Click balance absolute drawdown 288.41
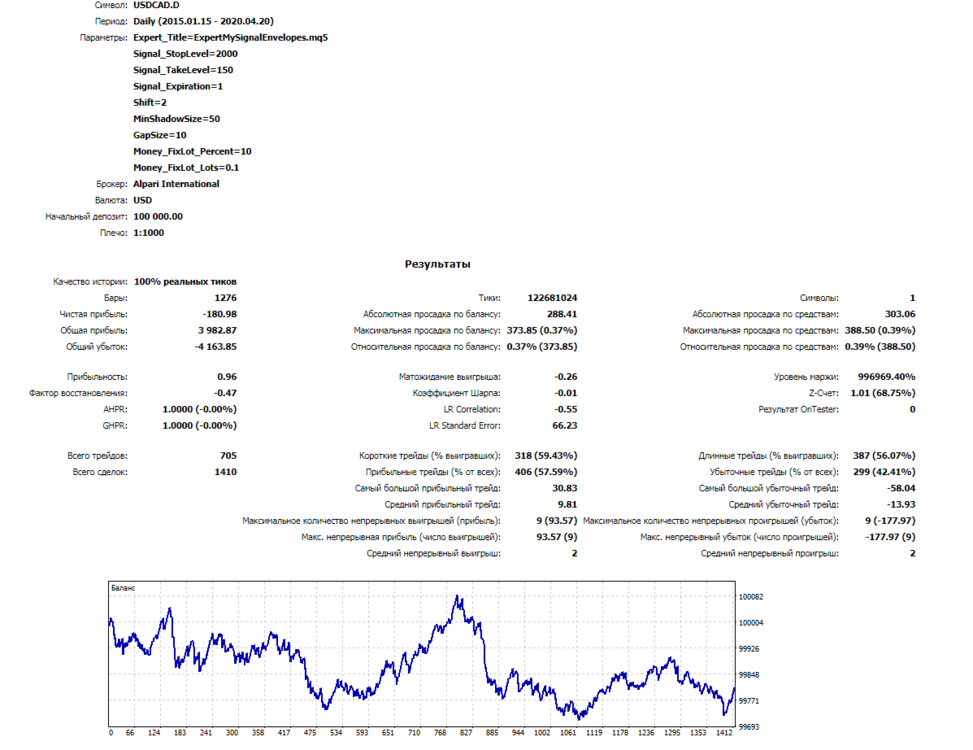The height and width of the screenshot is (750, 973). [562, 314]
